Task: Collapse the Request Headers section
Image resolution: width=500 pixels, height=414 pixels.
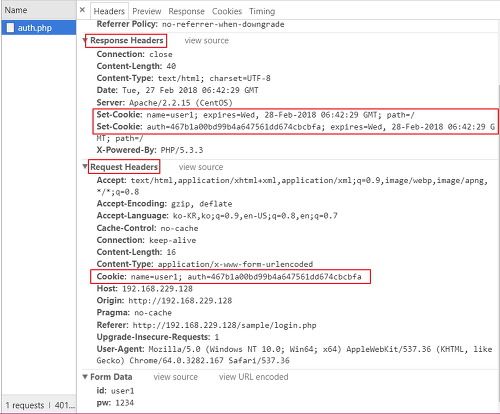Action: 85,166
